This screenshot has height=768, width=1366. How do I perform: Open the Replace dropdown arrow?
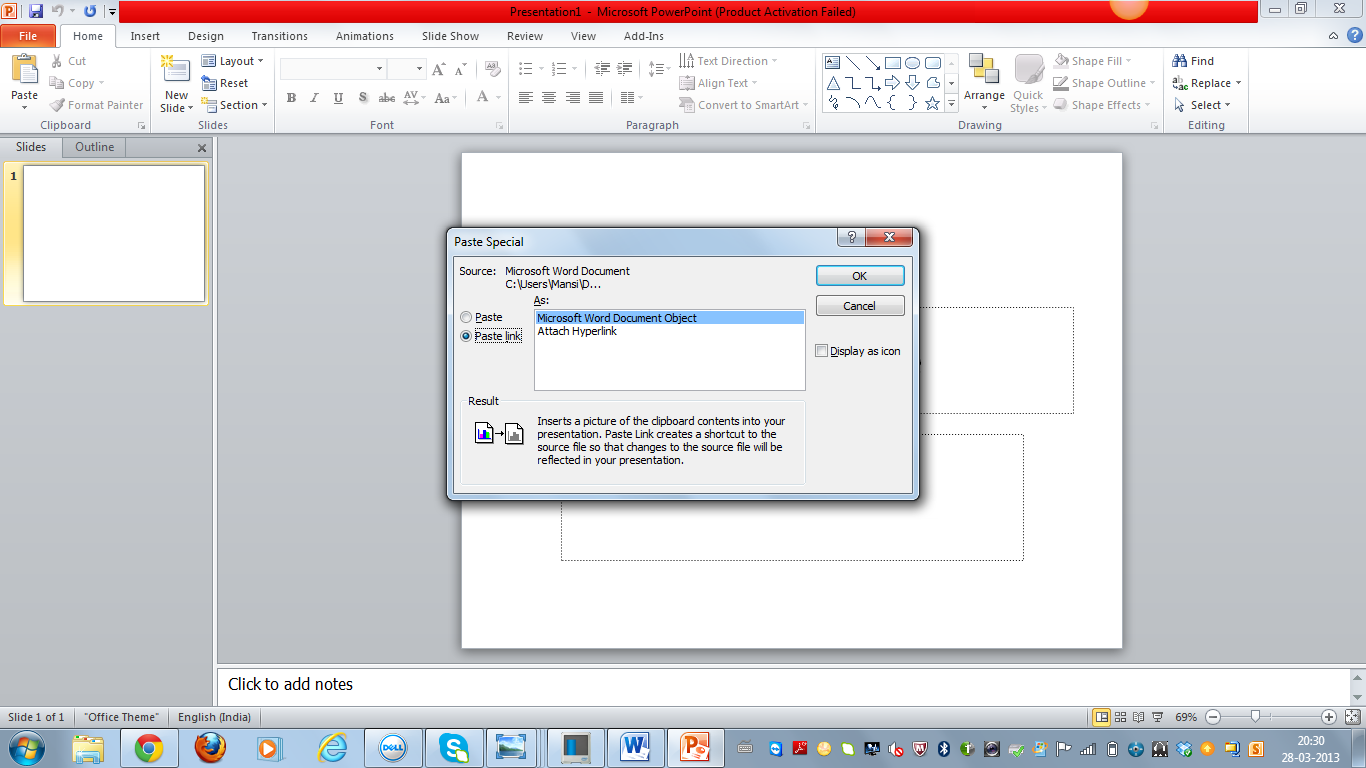tap(1238, 83)
